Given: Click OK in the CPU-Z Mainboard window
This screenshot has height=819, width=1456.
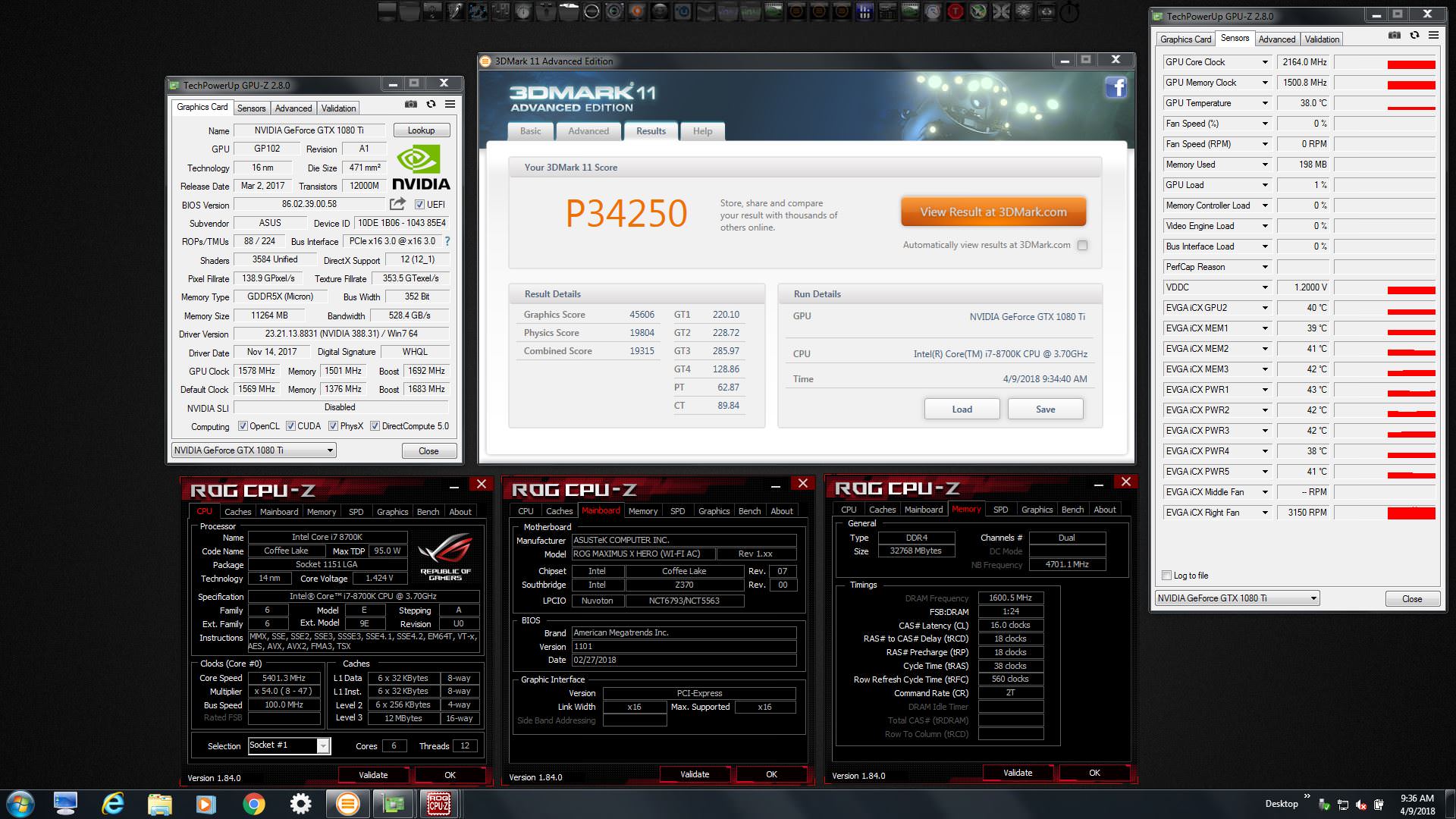Looking at the screenshot, I should [x=771, y=774].
